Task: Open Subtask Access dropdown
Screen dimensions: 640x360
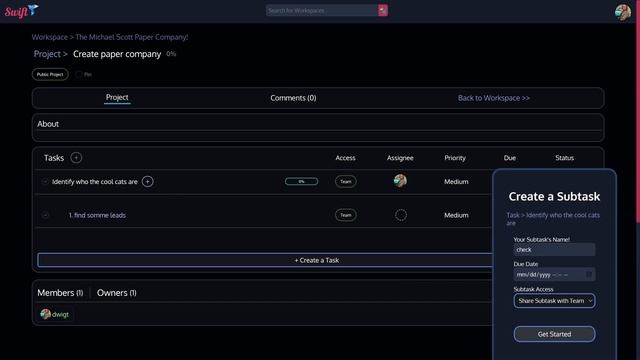Action: [x=554, y=301]
